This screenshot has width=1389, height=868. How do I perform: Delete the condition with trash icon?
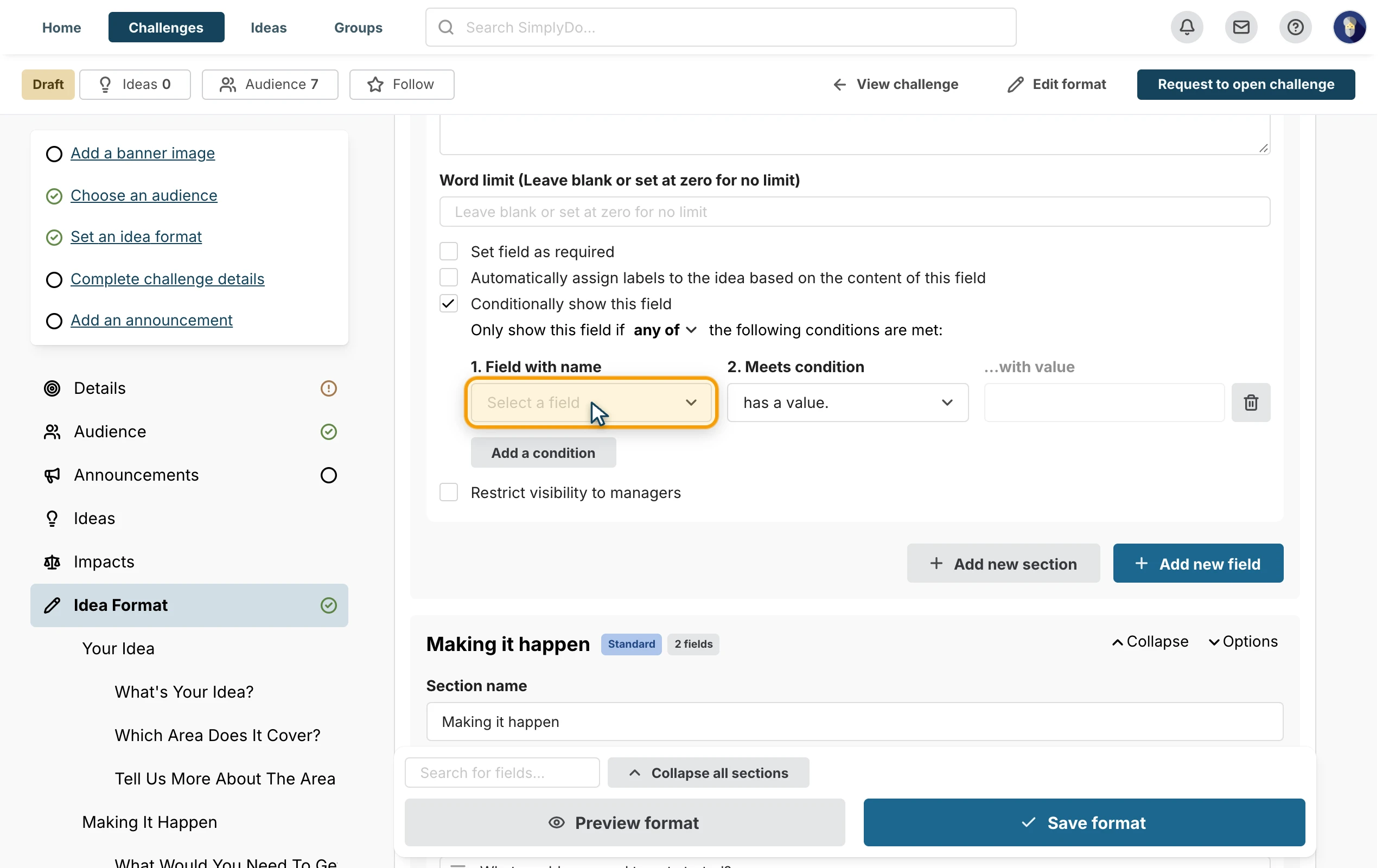click(x=1251, y=403)
